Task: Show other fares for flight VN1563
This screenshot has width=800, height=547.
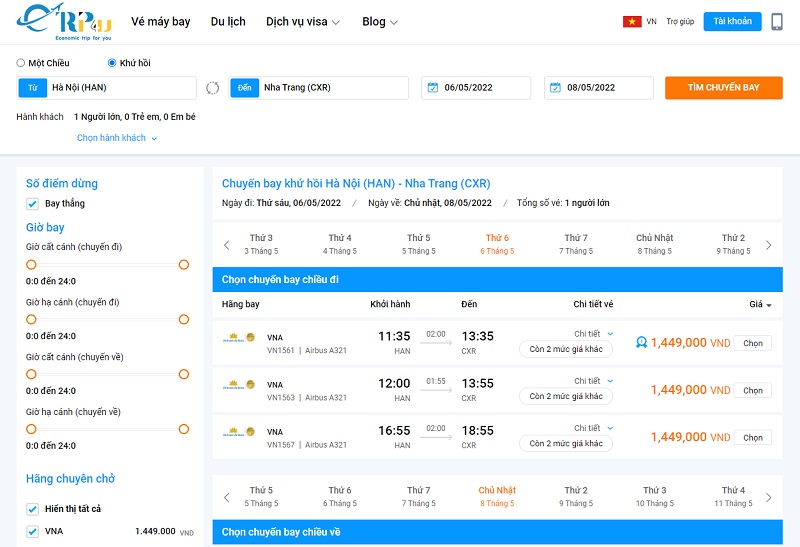Action: coord(566,396)
